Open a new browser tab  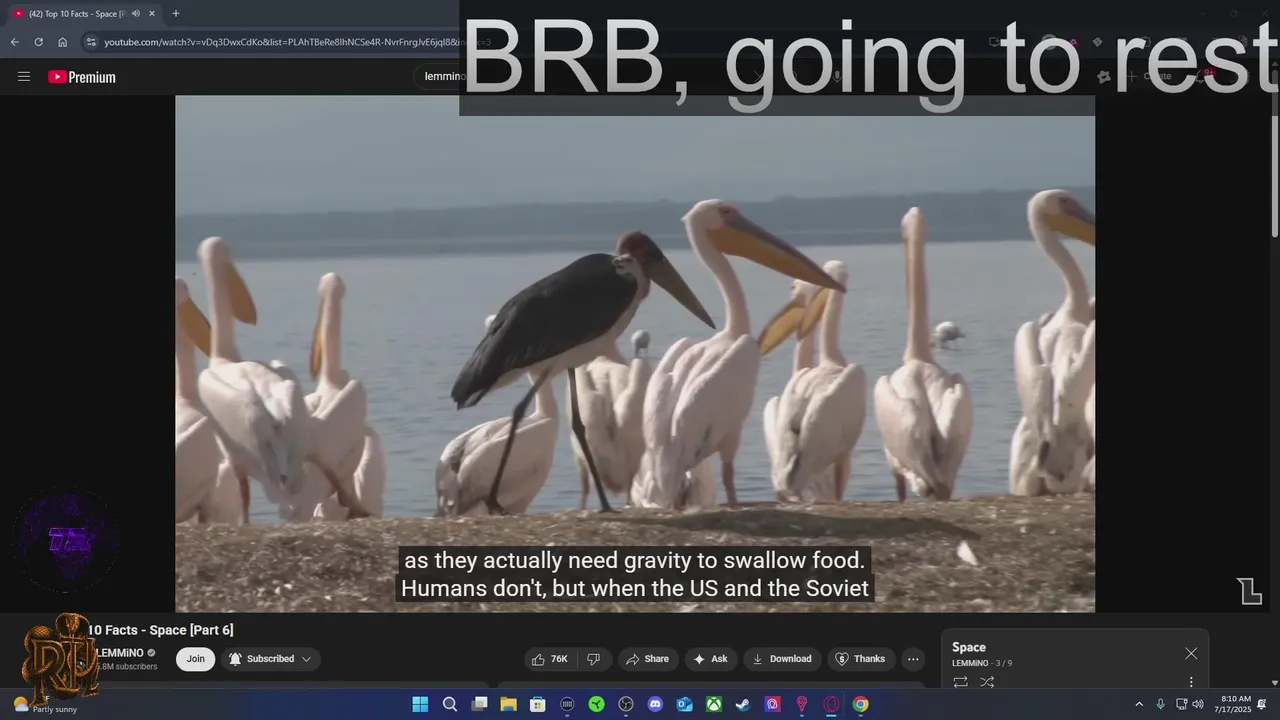[175, 13]
